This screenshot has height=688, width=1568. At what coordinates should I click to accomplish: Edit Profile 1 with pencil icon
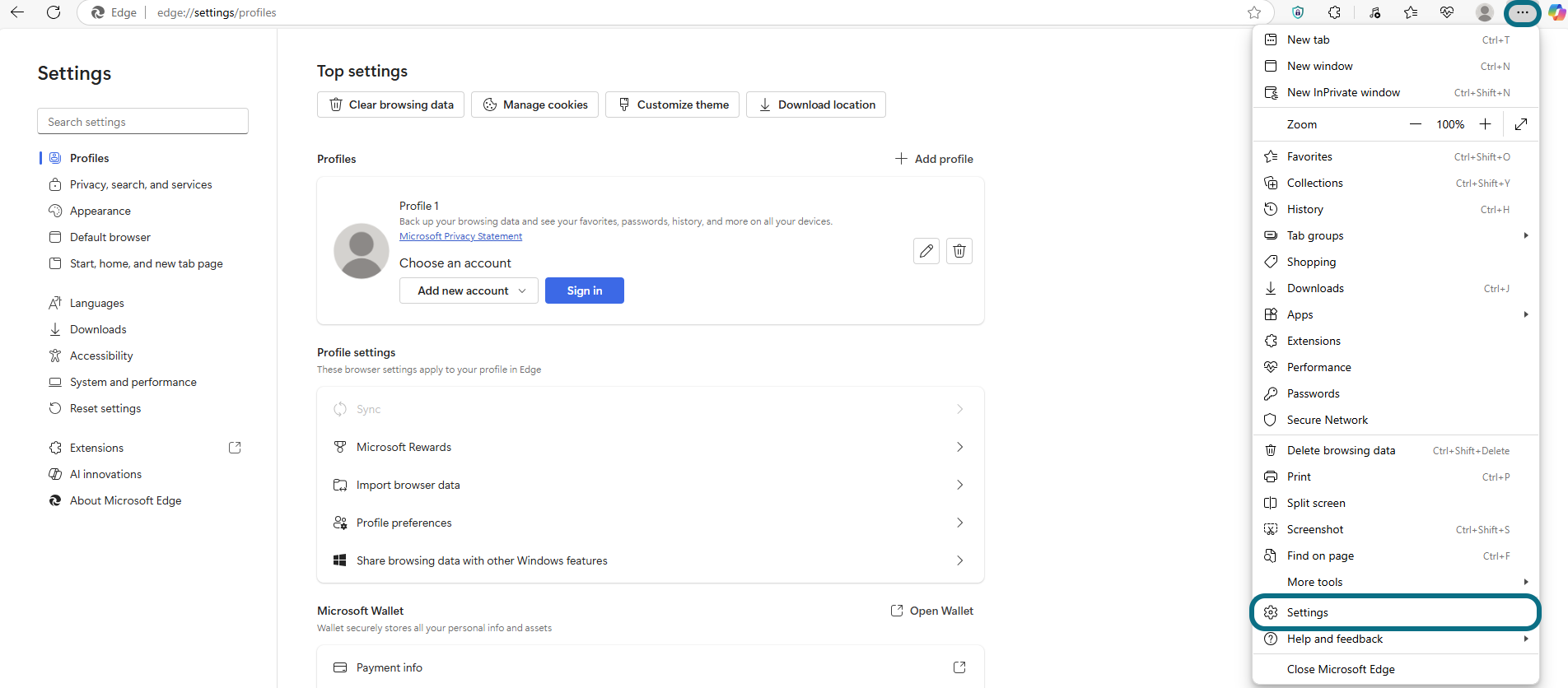coord(926,251)
